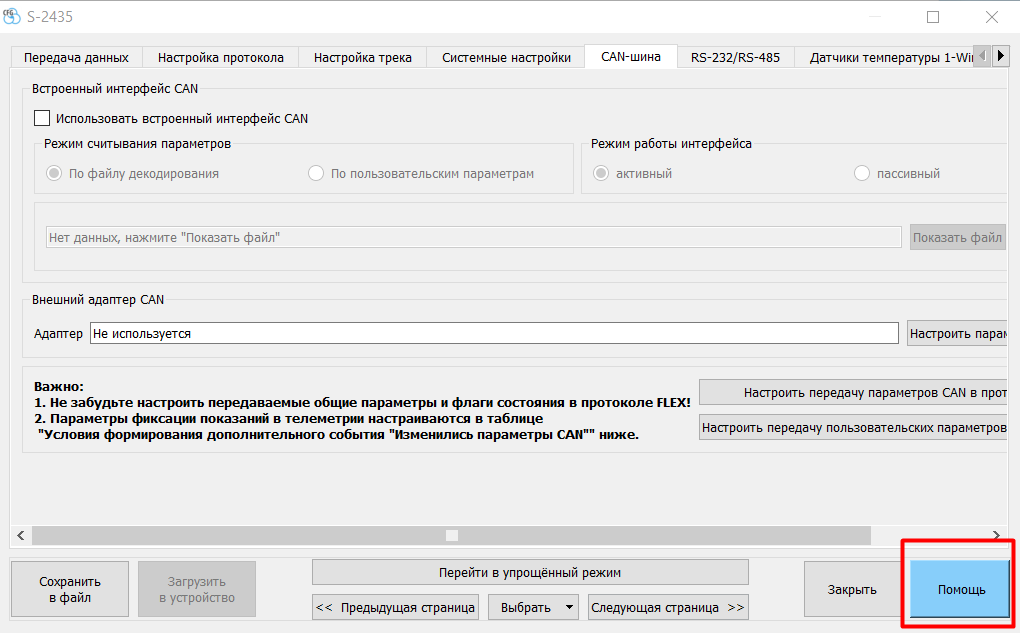This screenshot has width=1020, height=633.
Task: Select the "По пользовательским параметрам" radio option
Action: point(316,173)
